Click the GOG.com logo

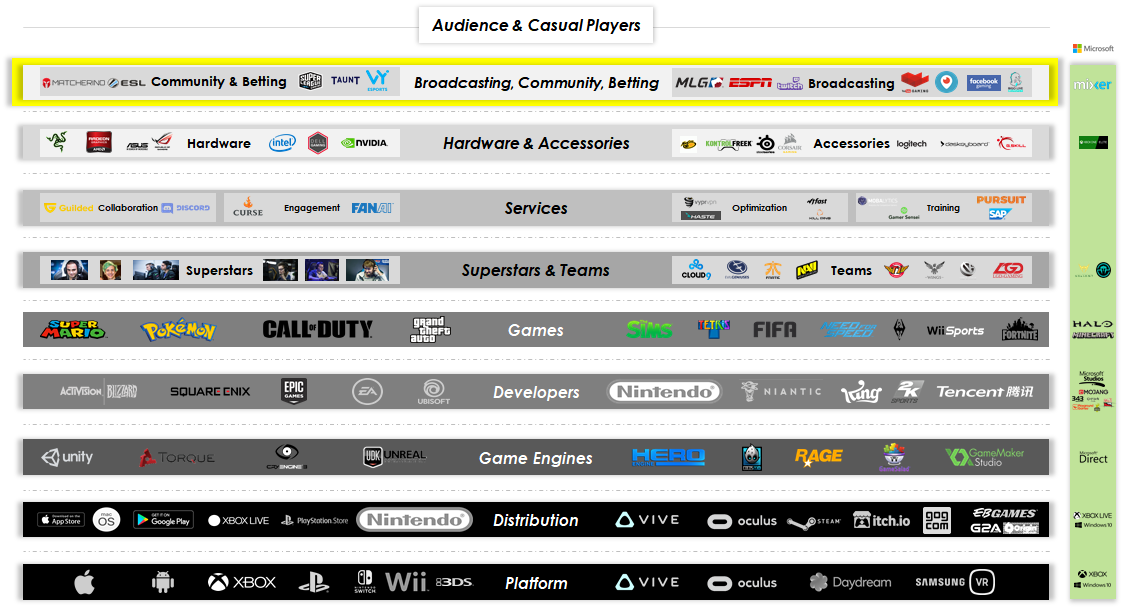[x=937, y=520]
